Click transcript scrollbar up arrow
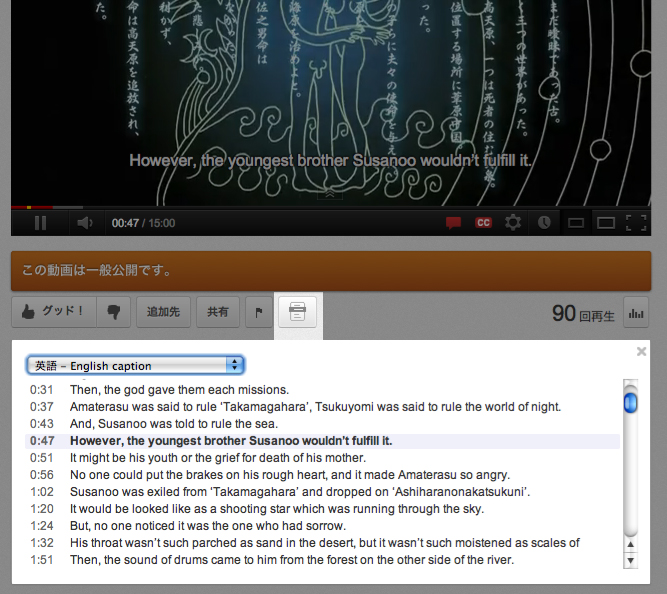Screen dimensions: 667x594 coord(630,544)
